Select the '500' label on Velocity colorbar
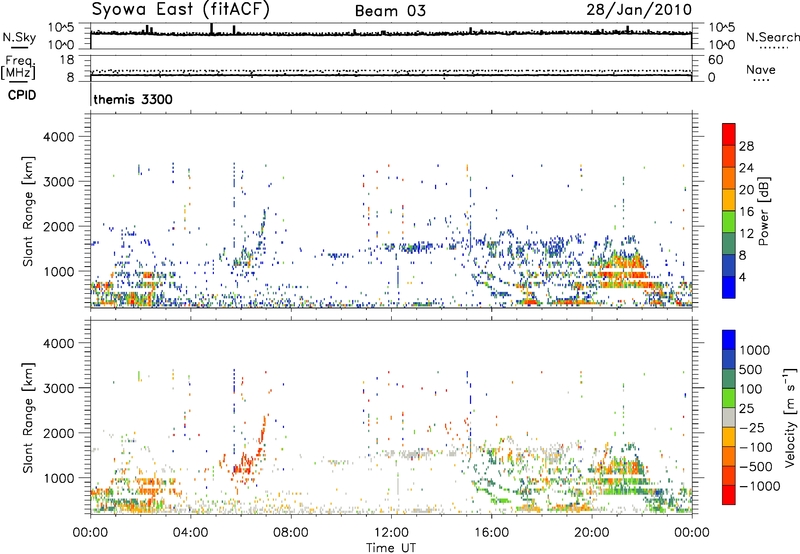The width and height of the screenshot is (800, 554). pos(751,369)
